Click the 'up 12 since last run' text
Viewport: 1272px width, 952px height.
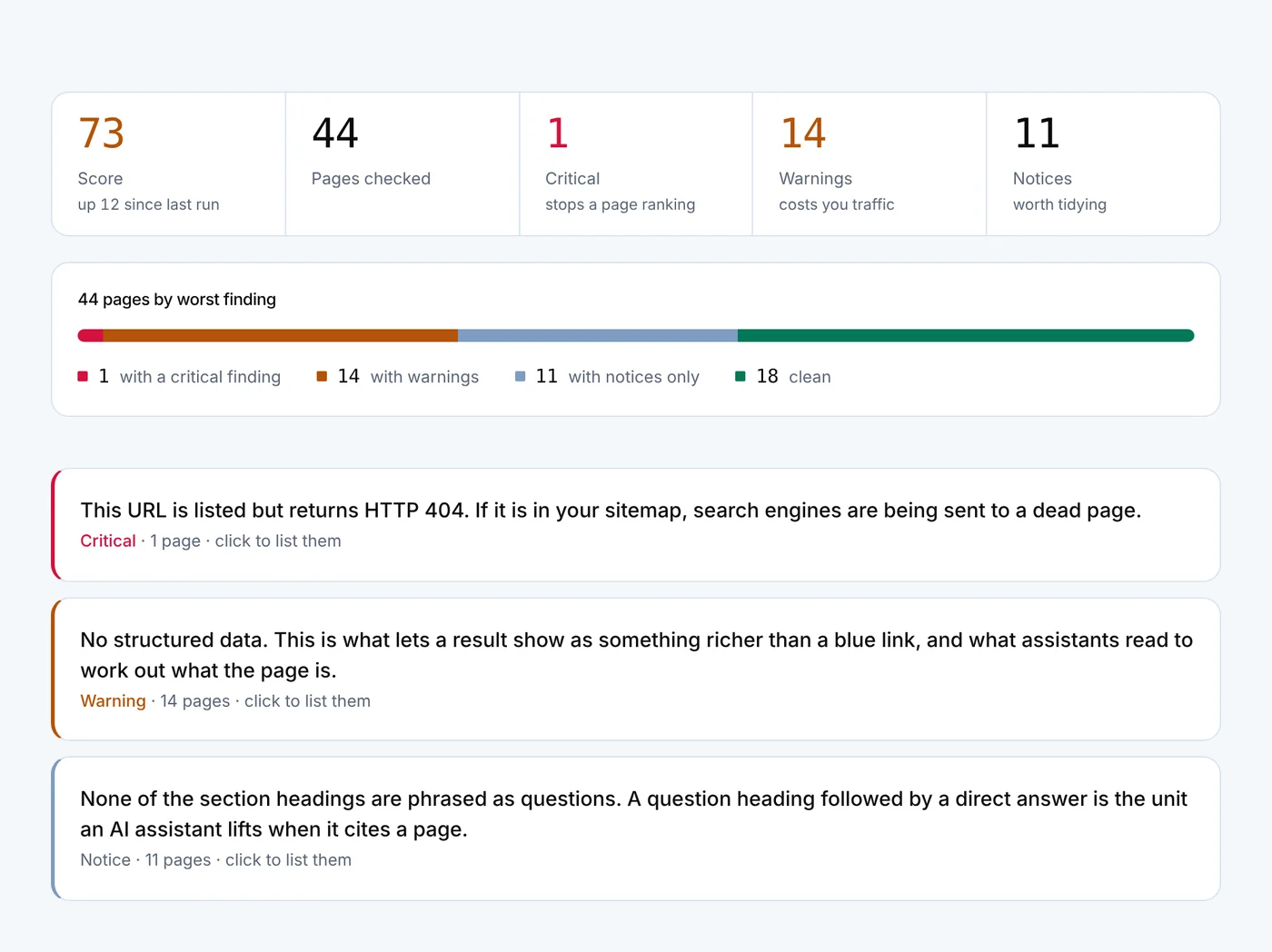click(148, 204)
